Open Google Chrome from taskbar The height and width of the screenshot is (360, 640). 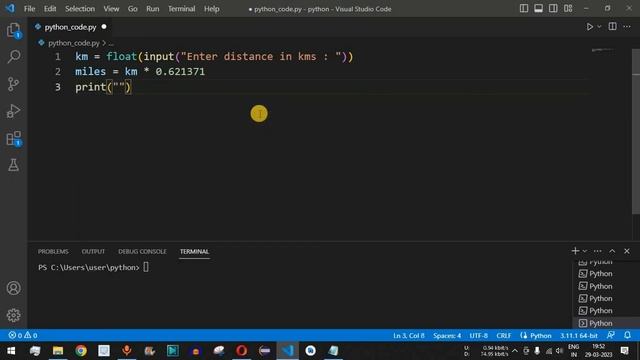pyautogui.click(x=81, y=351)
